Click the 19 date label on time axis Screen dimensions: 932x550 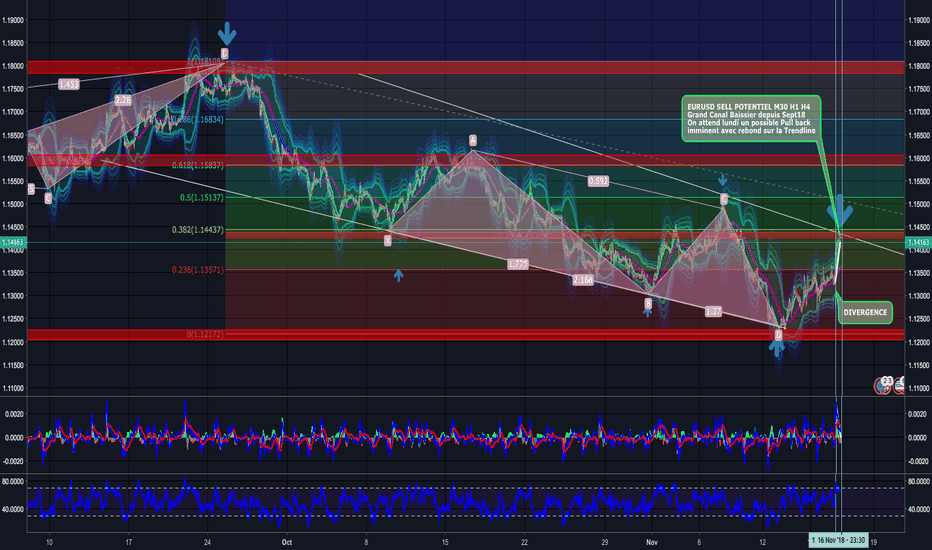874,542
